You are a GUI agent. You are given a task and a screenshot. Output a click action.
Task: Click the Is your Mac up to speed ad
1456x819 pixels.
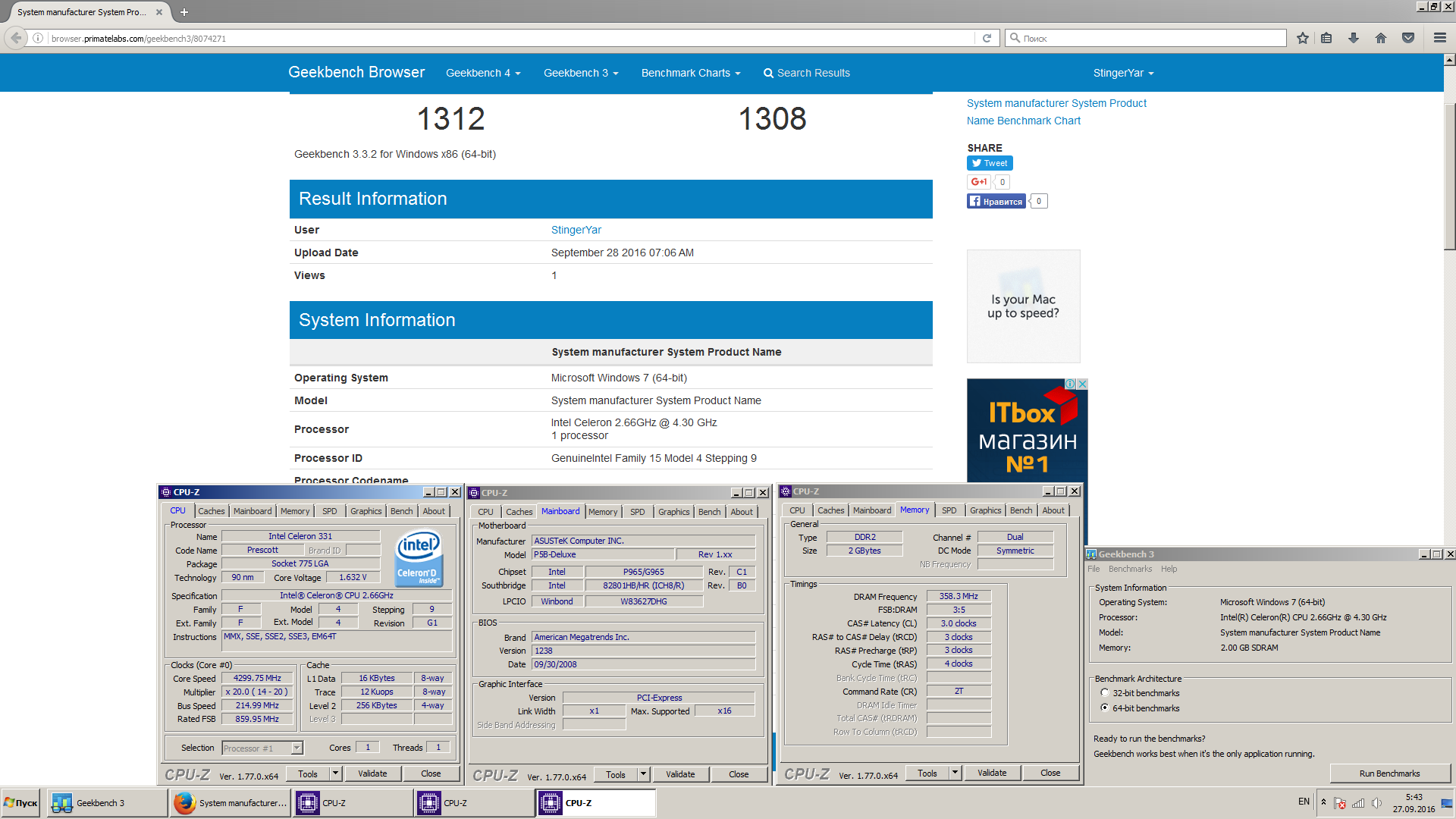1023,306
